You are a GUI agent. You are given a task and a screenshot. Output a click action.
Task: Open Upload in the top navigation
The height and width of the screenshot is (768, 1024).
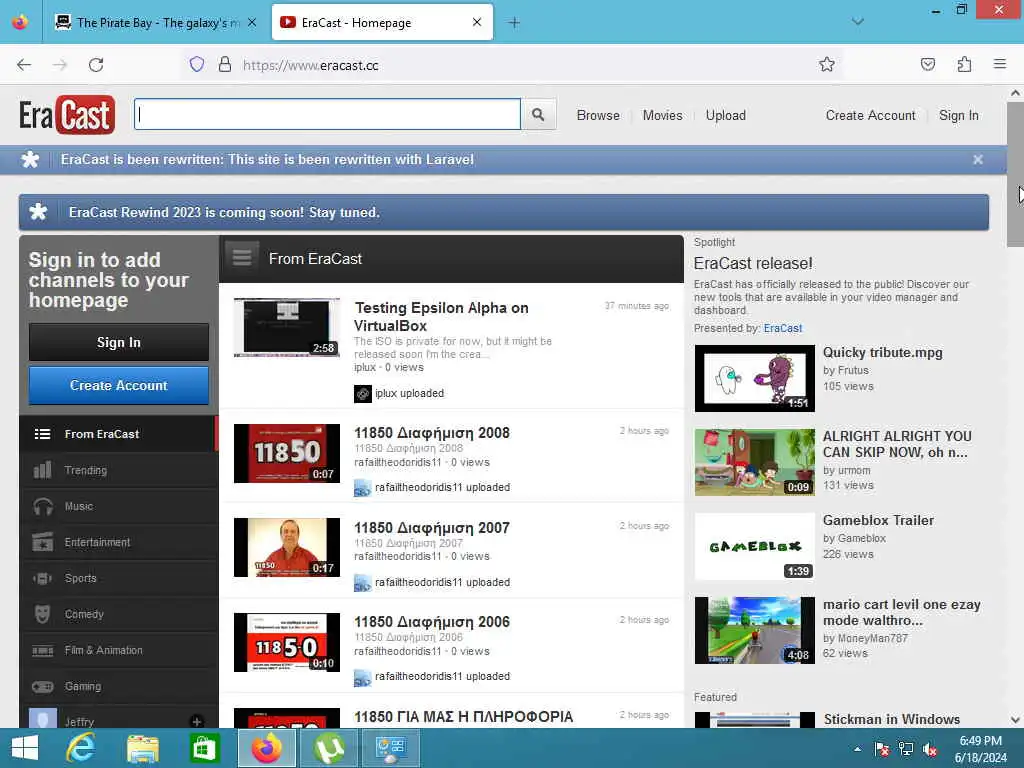point(726,116)
